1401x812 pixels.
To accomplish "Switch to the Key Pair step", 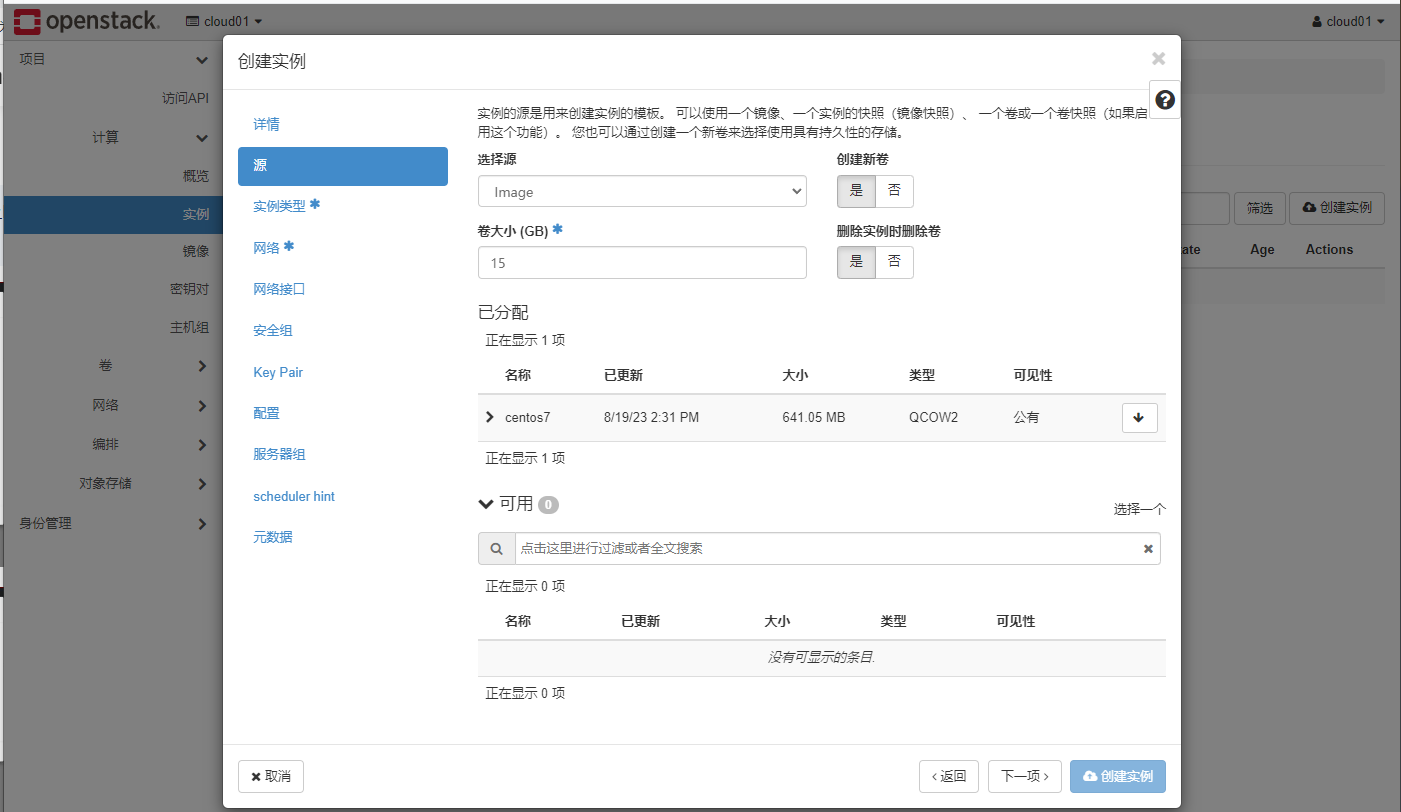I will point(343,372).
